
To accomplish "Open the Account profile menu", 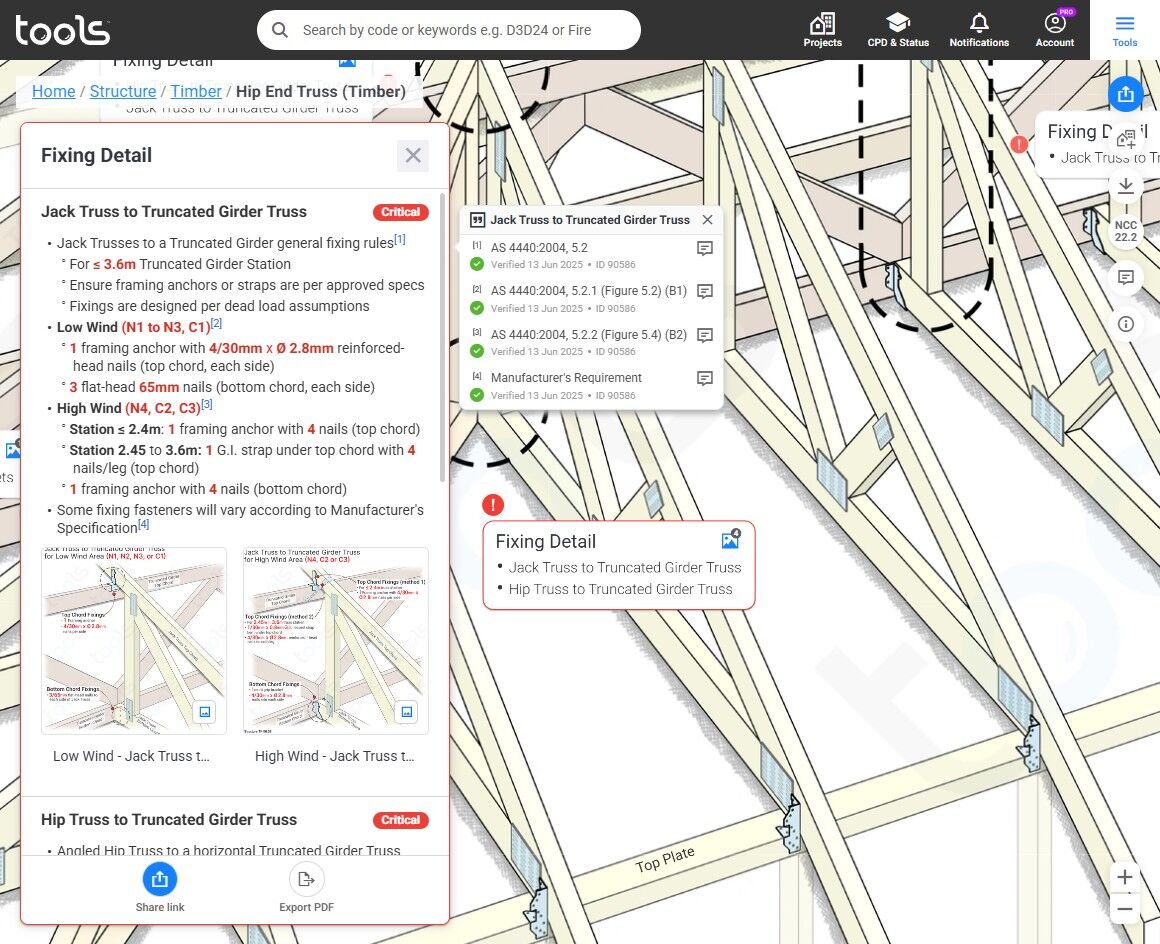I will [1054, 29].
